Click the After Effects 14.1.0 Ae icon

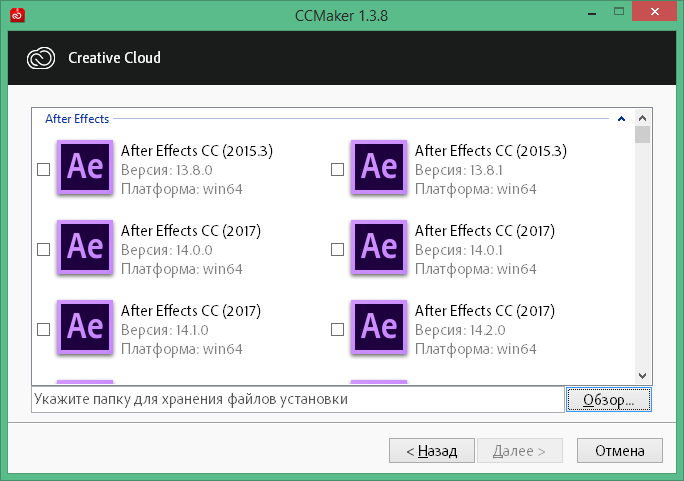pos(85,327)
